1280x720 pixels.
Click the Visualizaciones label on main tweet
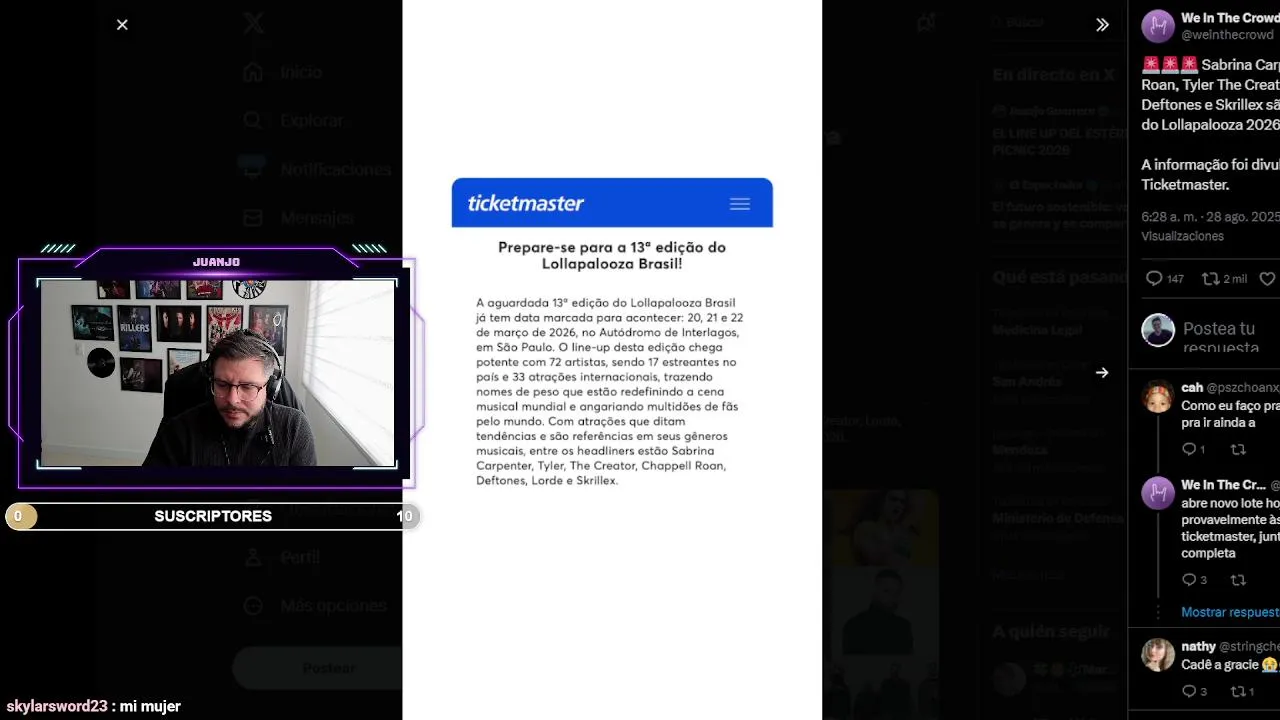point(1183,236)
